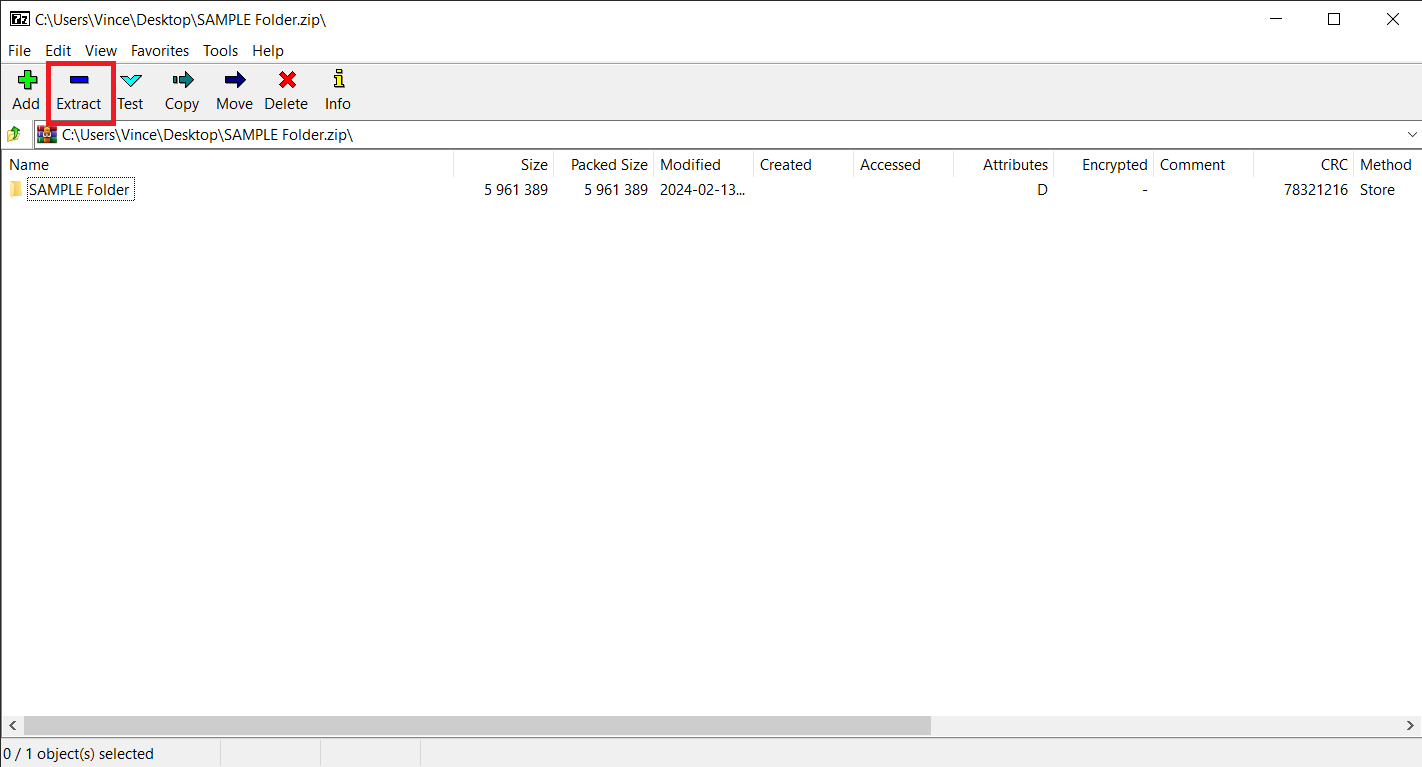Image resolution: width=1422 pixels, height=767 pixels.
Task: Open the Favorites menu
Action: 160,50
